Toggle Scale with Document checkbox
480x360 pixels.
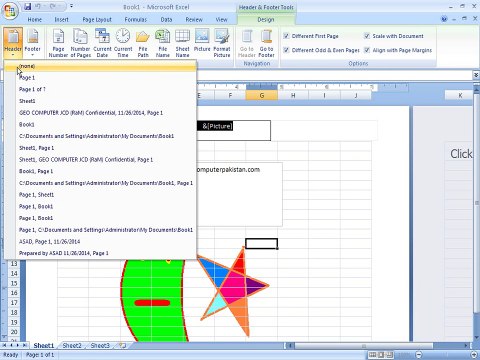coord(367,36)
